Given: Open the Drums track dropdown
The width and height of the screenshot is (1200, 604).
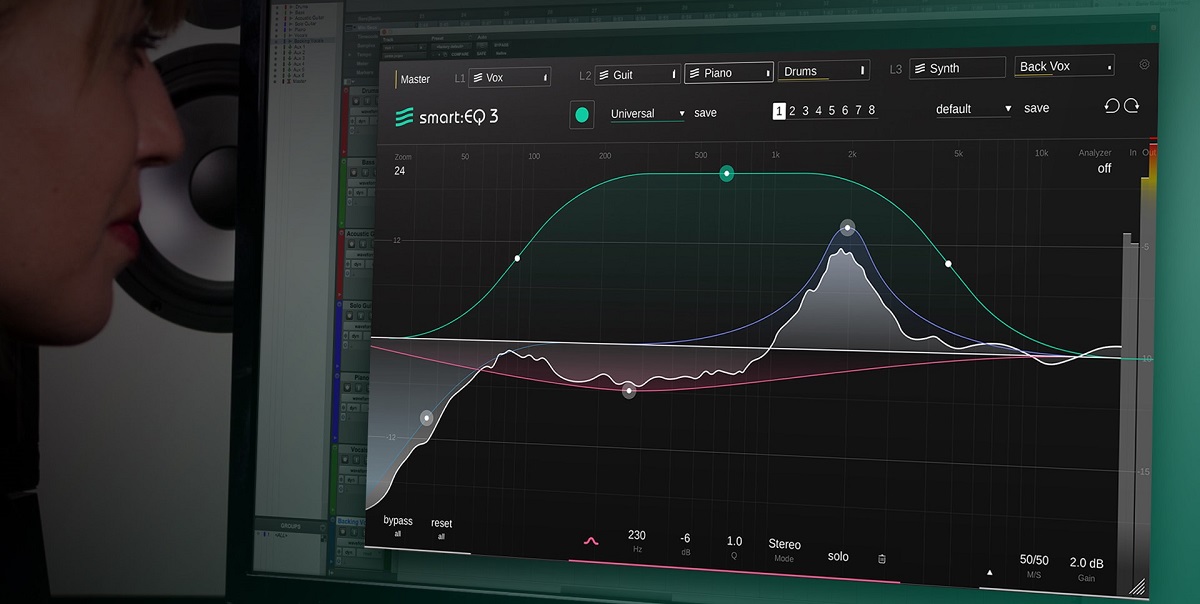Looking at the screenshot, I should (824, 71).
